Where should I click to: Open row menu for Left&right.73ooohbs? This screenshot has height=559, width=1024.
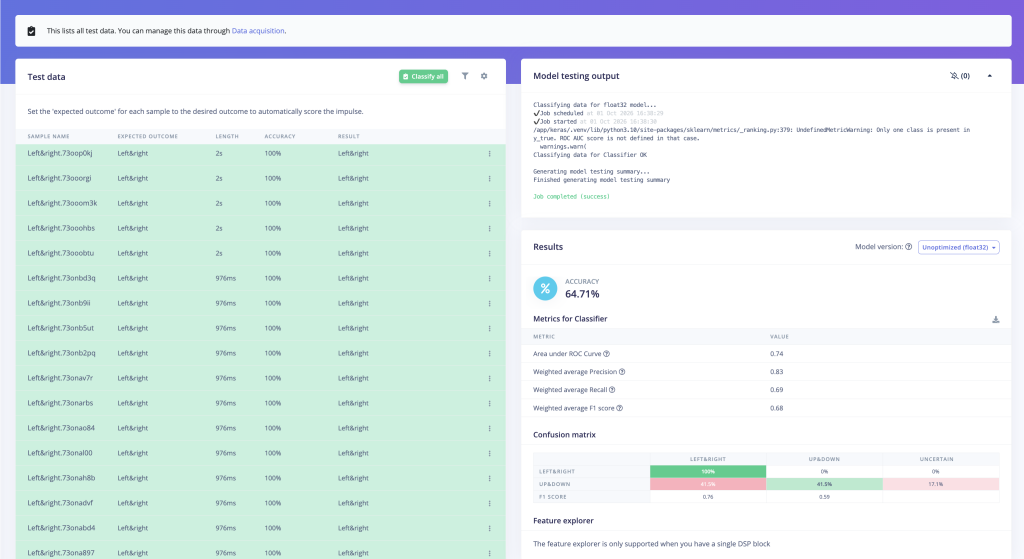(489, 229)
